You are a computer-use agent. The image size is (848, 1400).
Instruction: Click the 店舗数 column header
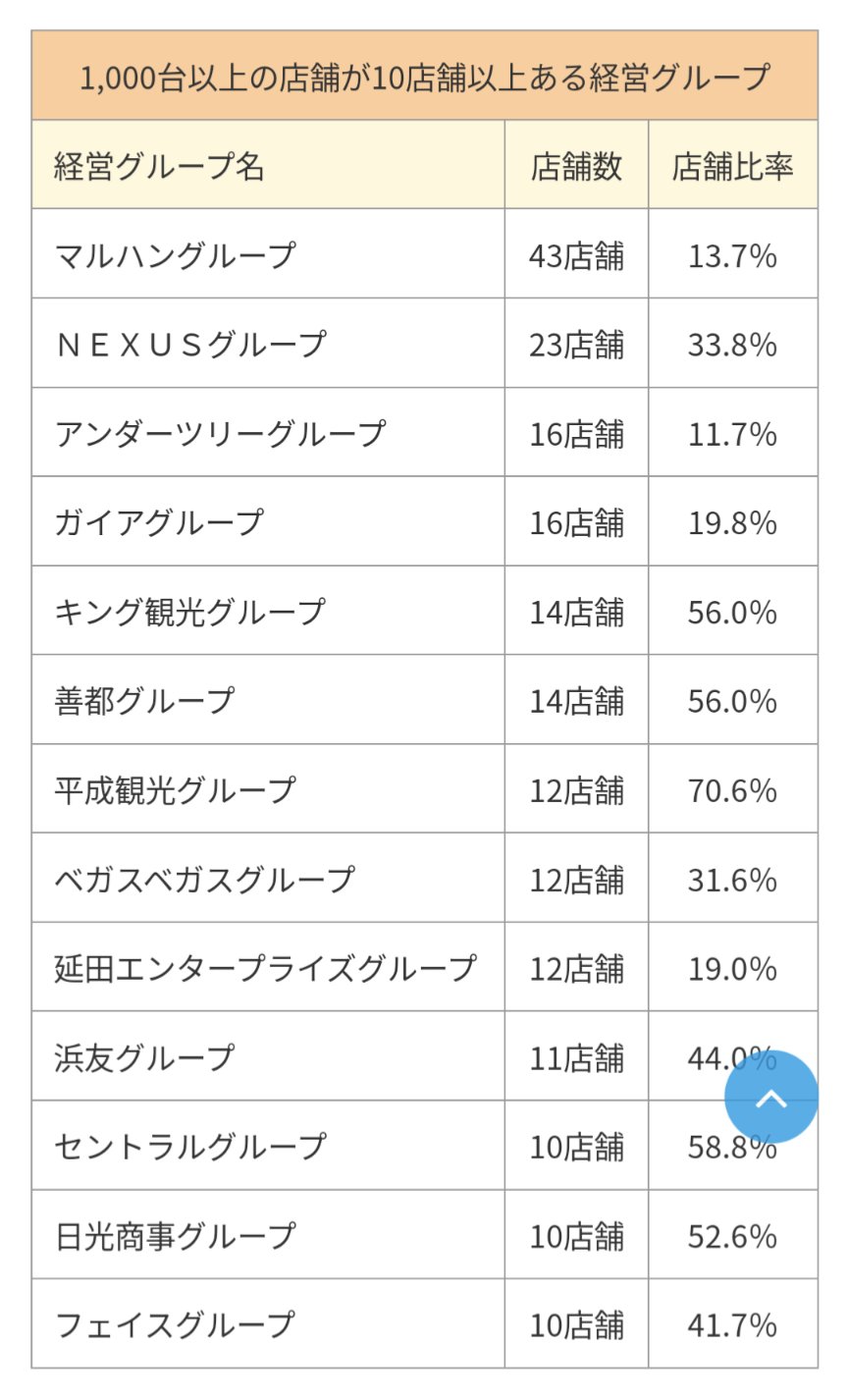tap(577, 165)
